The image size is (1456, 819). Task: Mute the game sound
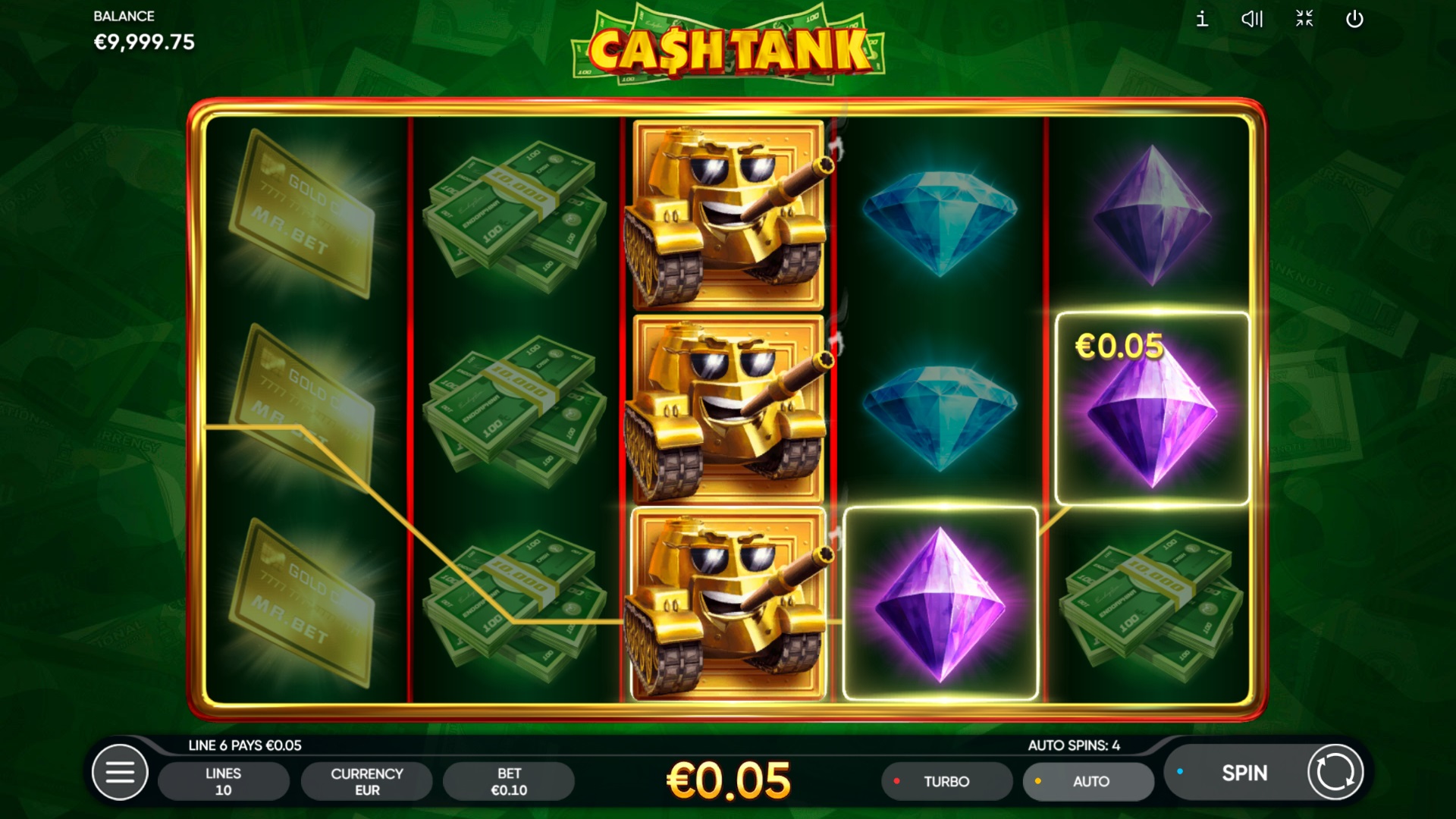pyautogui.click(x=1252, y=19)
